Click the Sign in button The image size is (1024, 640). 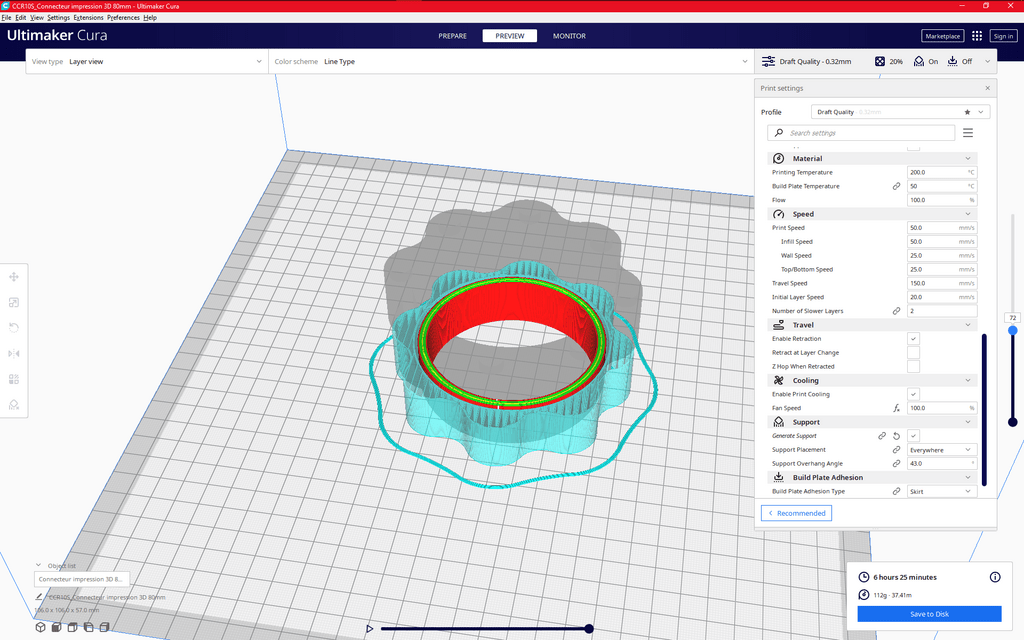tap(1003, 36)
